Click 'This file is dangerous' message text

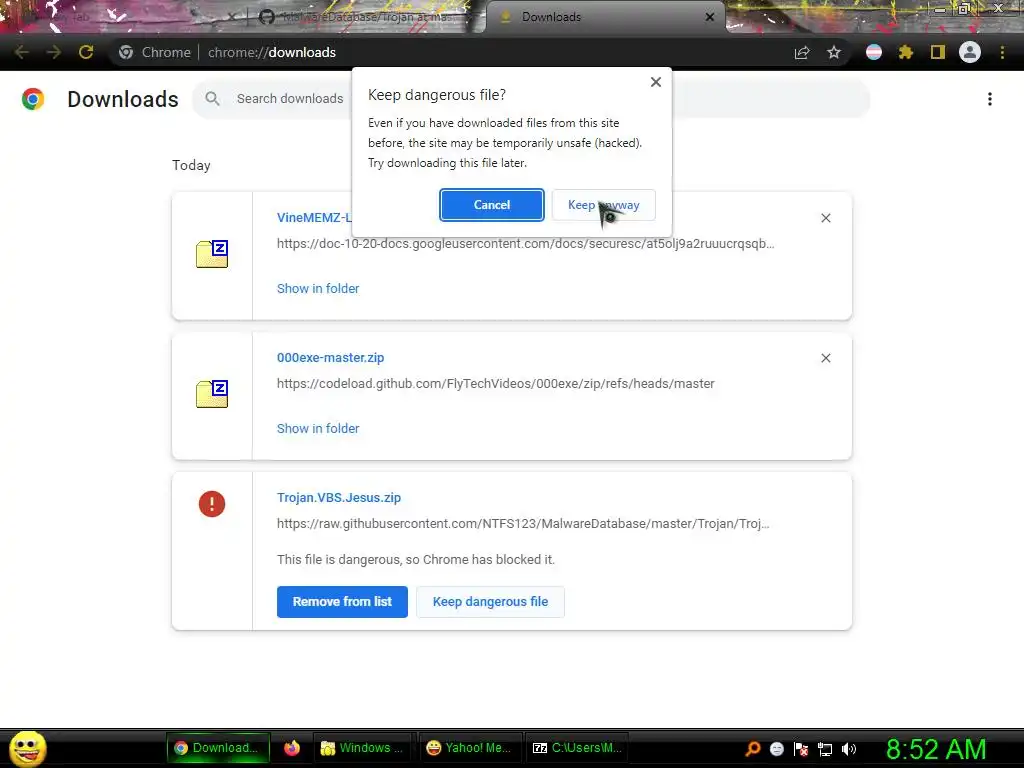tap(416, 560)
